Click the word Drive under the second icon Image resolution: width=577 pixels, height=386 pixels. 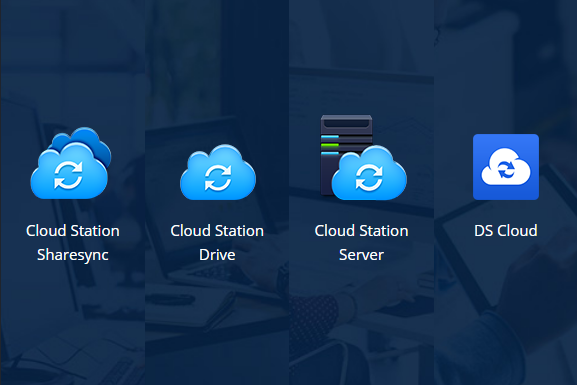tap(217, 255)
